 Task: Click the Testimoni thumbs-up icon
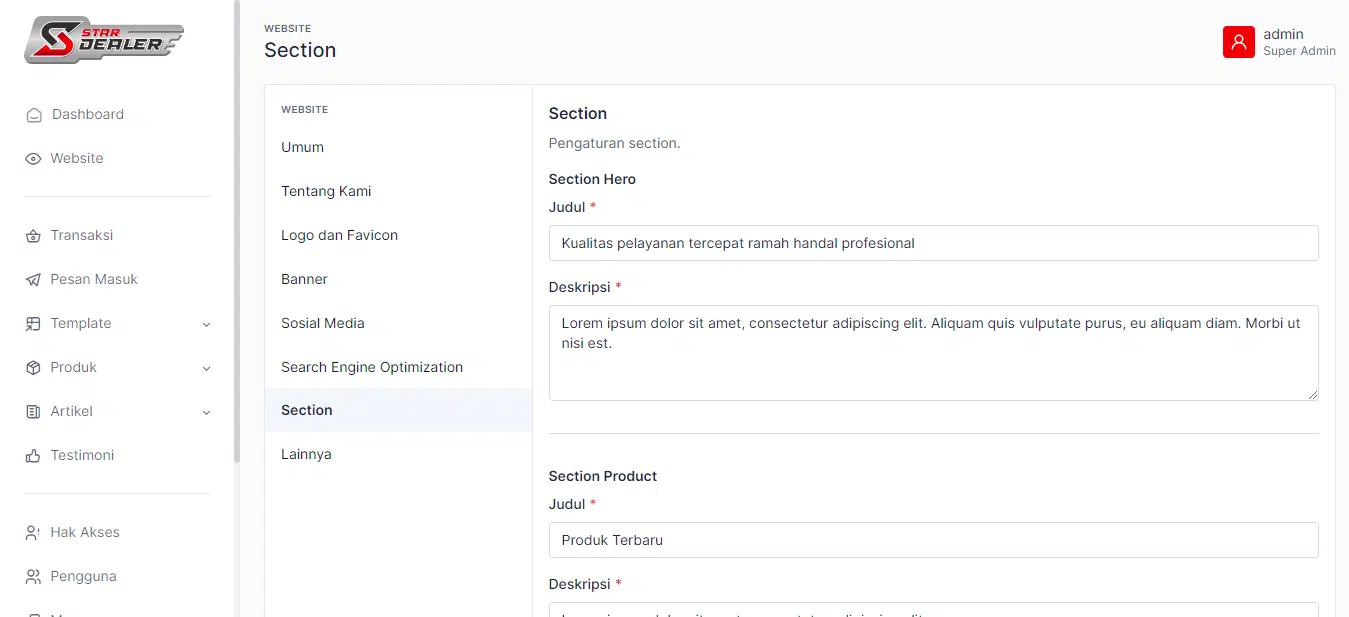click(x=33, y=456)
